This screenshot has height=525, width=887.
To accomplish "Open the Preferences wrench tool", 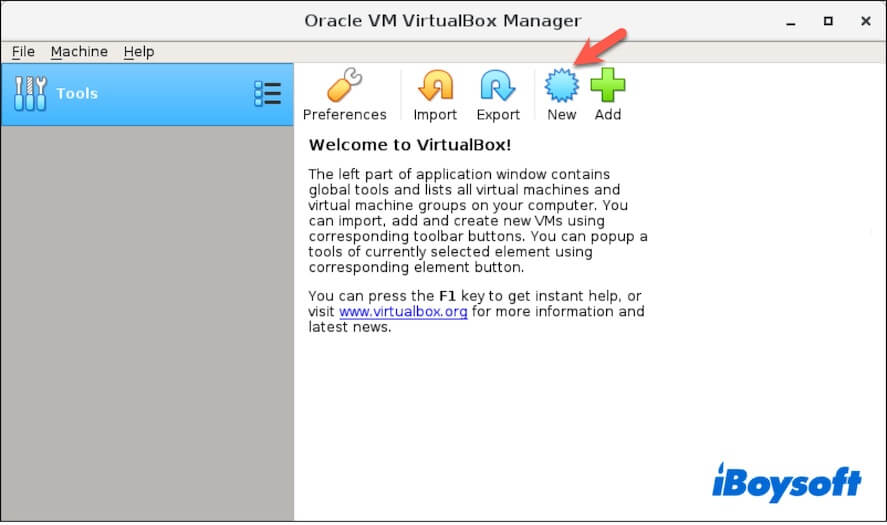I will coord(345,94).
